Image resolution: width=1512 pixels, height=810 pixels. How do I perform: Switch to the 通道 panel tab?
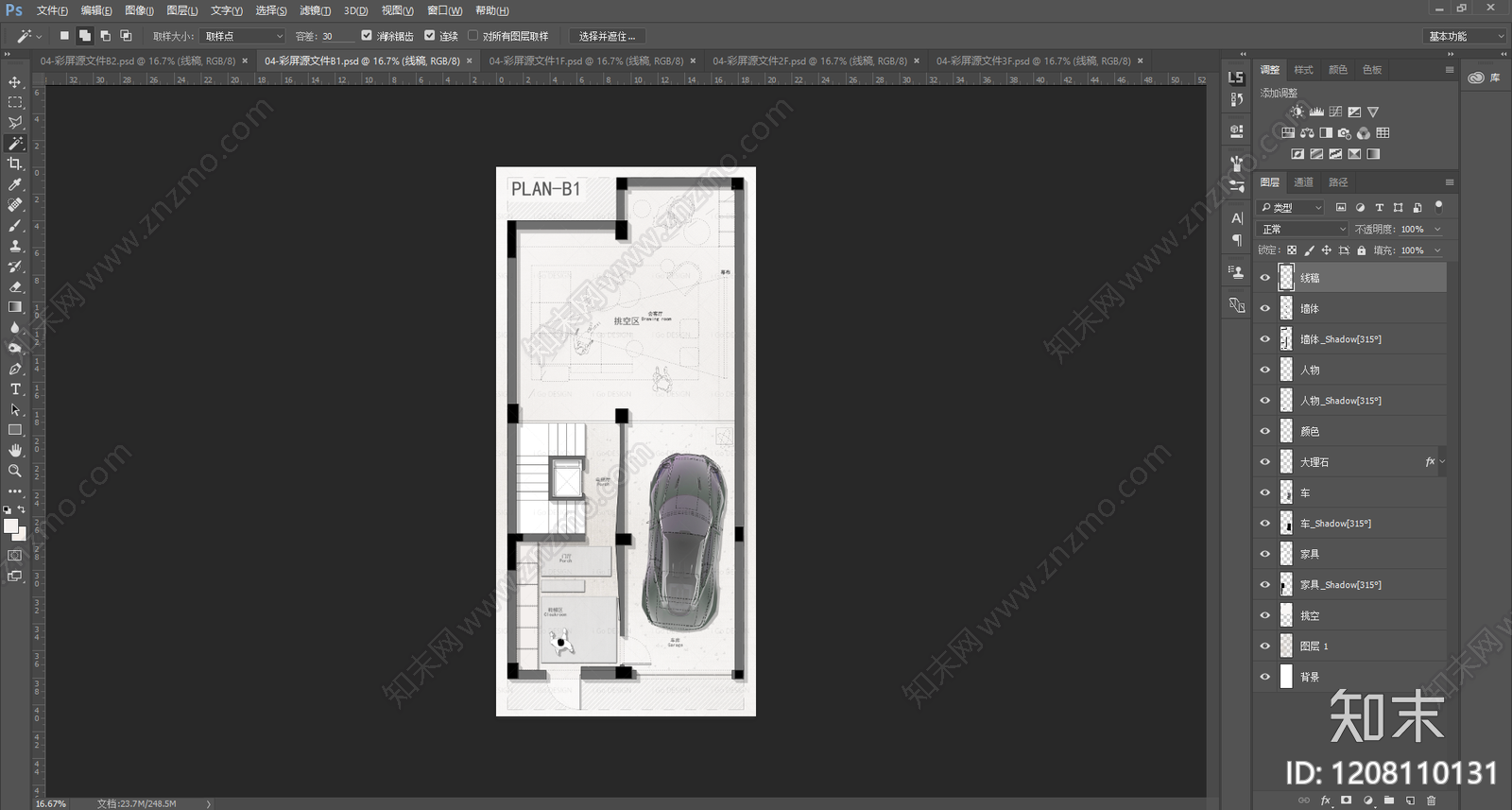[1303, 182]
